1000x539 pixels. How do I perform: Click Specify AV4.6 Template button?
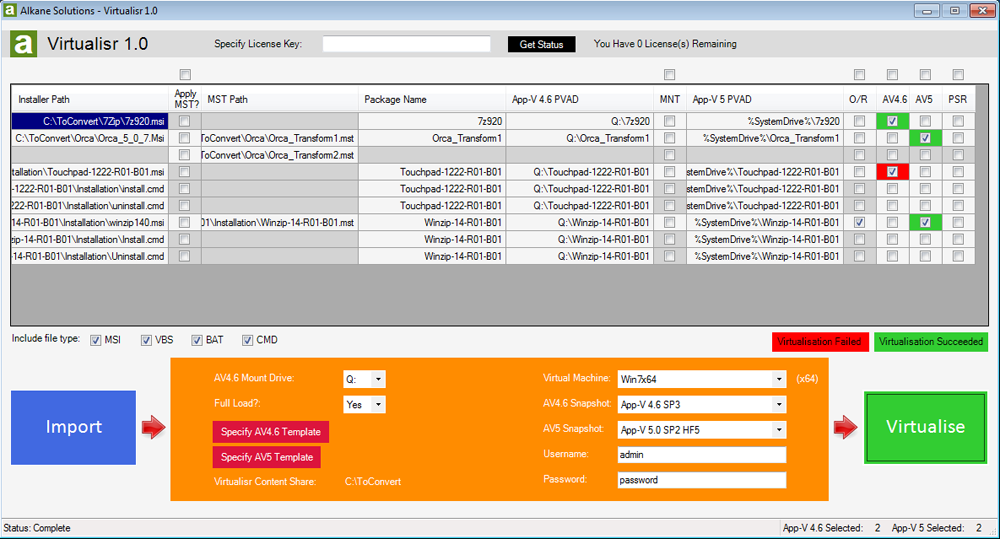point(271,432)
